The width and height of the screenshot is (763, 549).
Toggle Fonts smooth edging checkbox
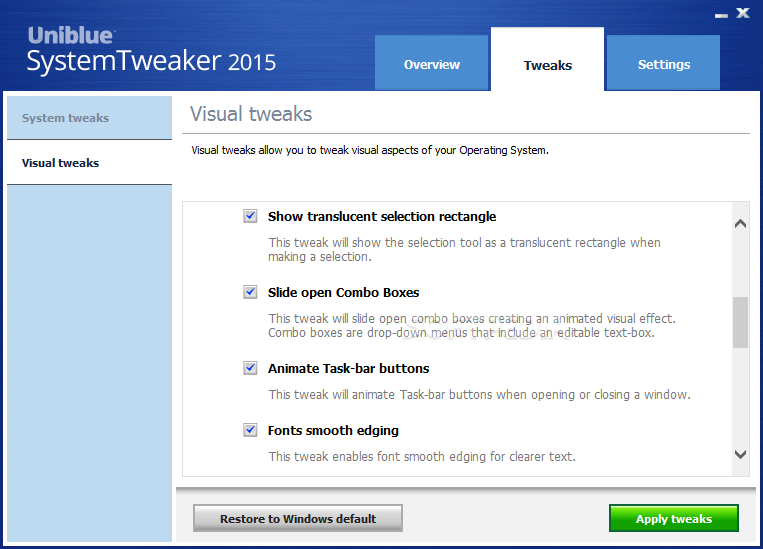[250, 430]
